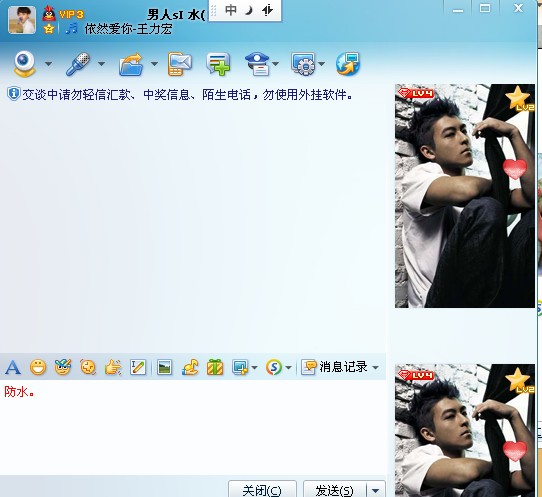
Task: Send a gift with the gift box icon
Action: pyautogui.click(x=215, y=367)
